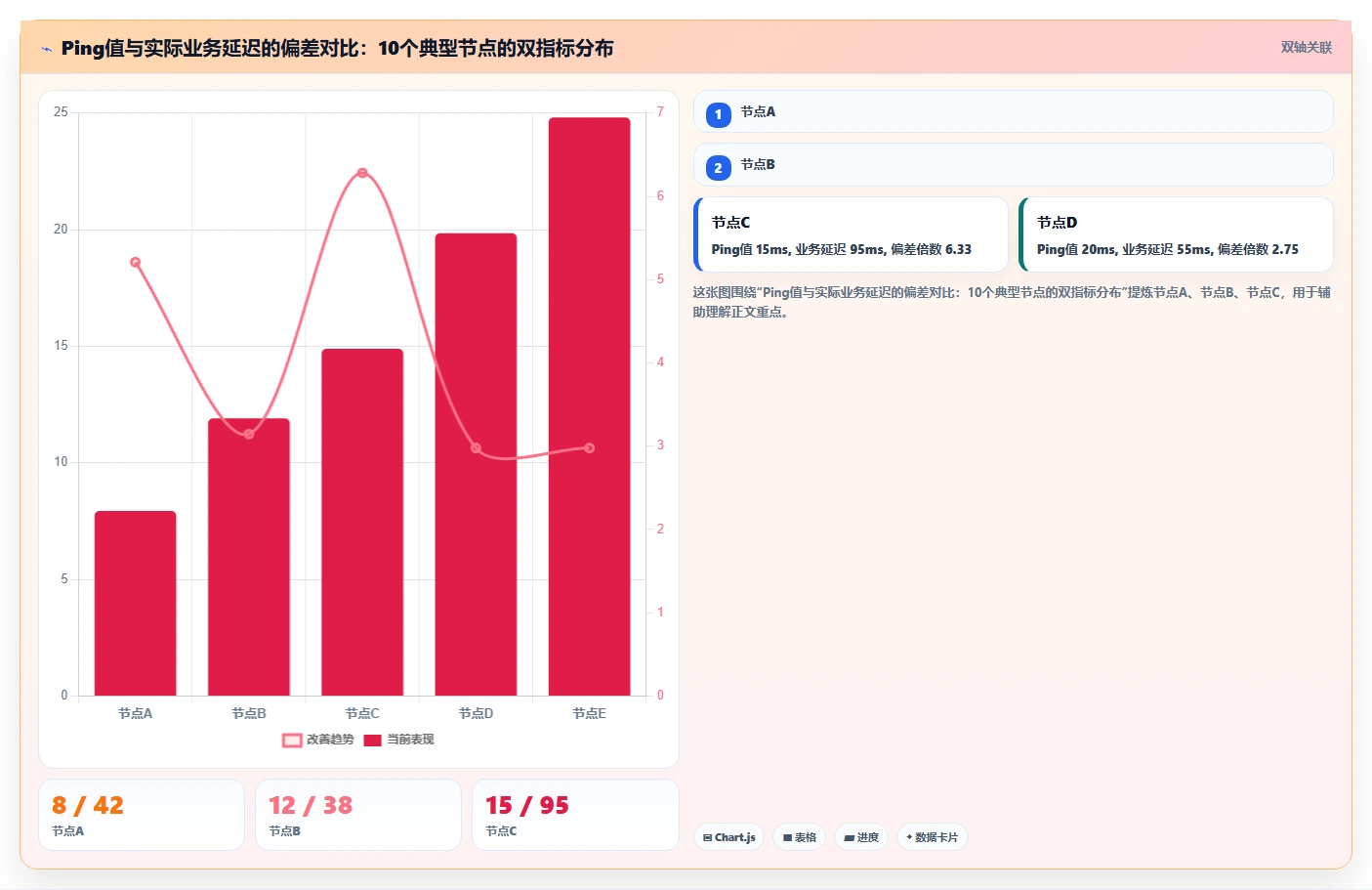Click the right axis value 6

pos(660,195)
